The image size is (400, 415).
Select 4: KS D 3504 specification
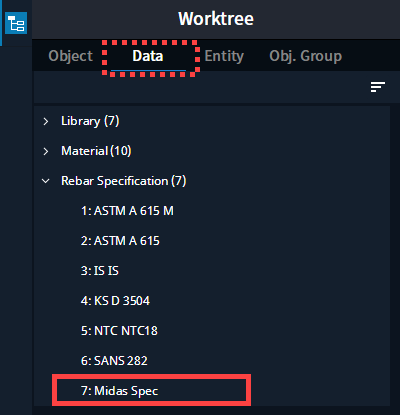(x=115, y=301)
